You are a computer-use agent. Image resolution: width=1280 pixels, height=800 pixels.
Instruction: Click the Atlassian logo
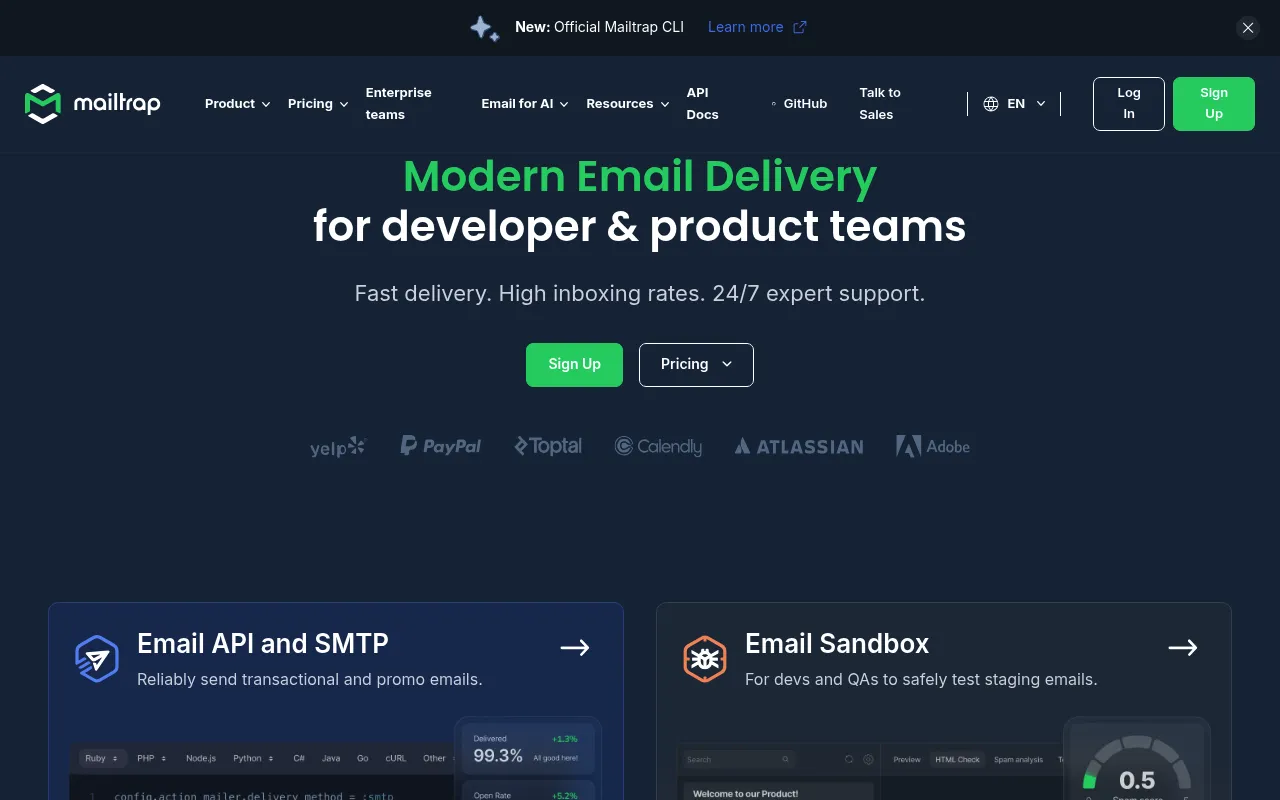[x=799, y=447]
